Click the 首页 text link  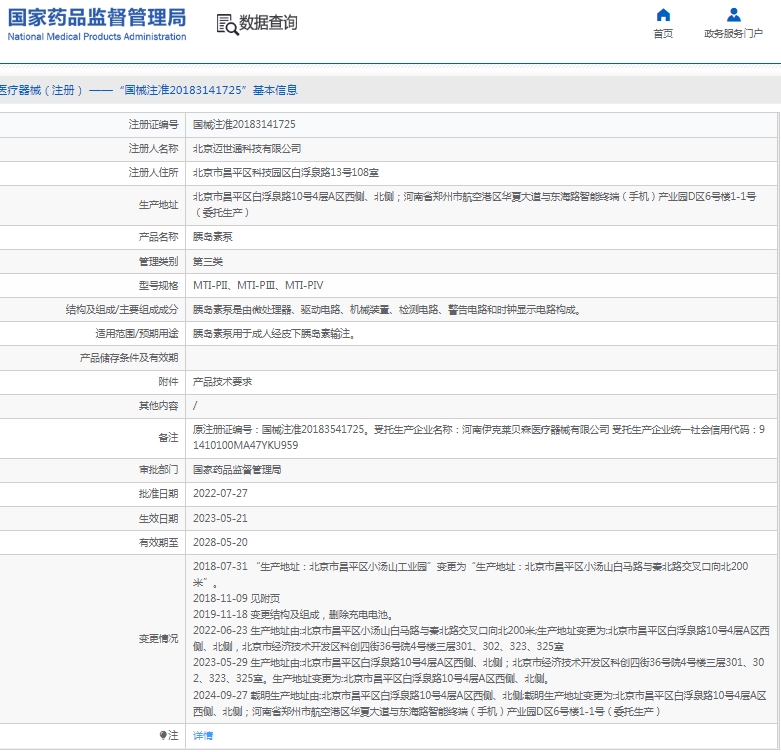[x=663, y=33]
